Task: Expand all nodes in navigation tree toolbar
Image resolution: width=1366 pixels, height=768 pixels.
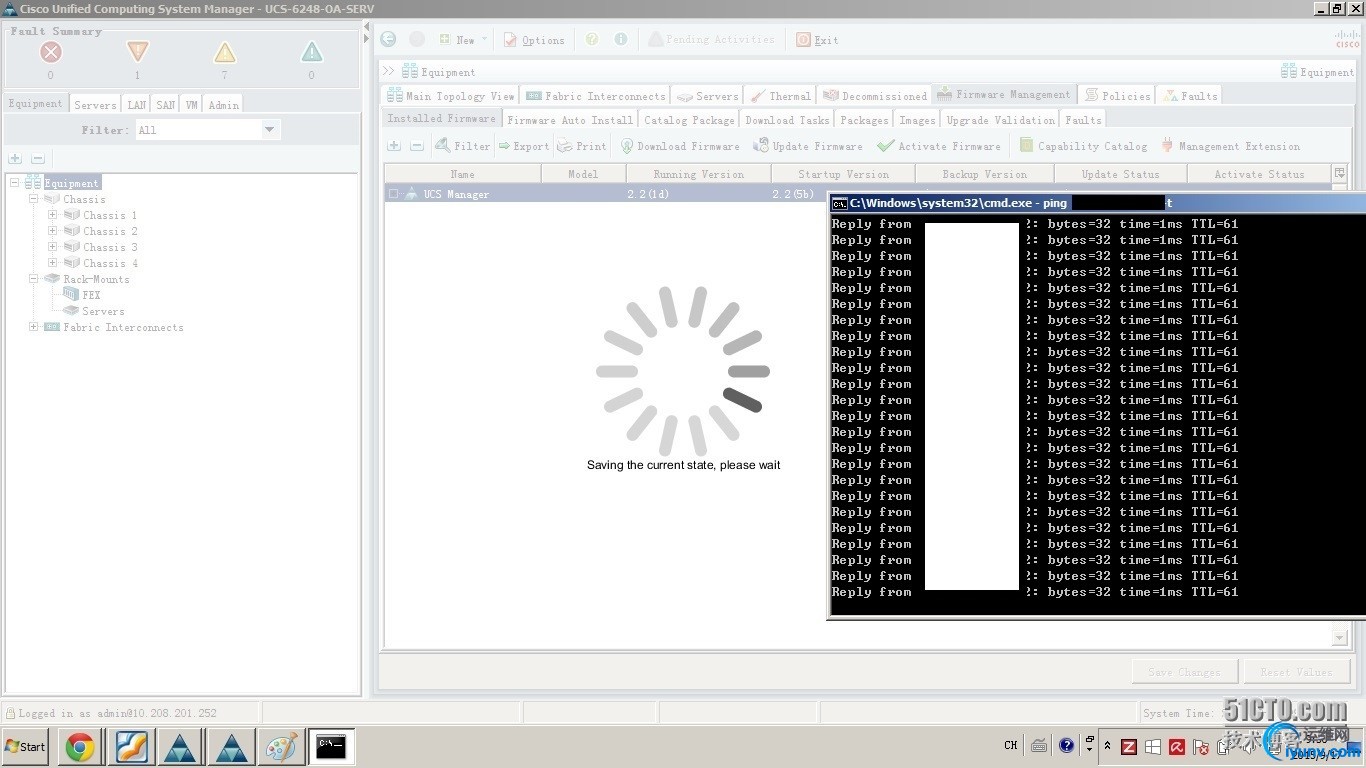Action: tap(15, 159)
